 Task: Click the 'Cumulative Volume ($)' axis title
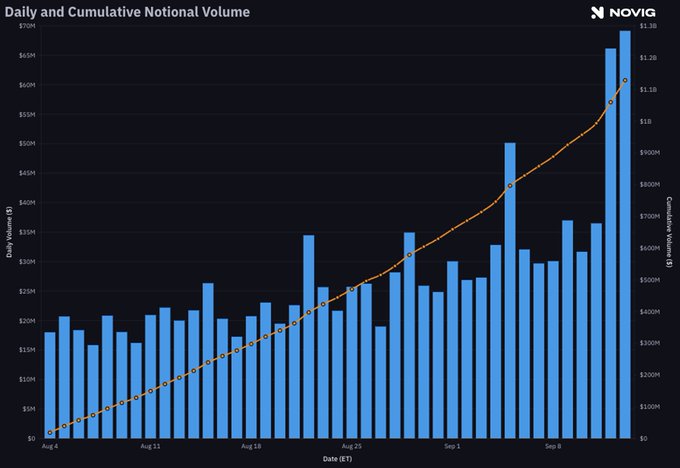coord(669,232)
